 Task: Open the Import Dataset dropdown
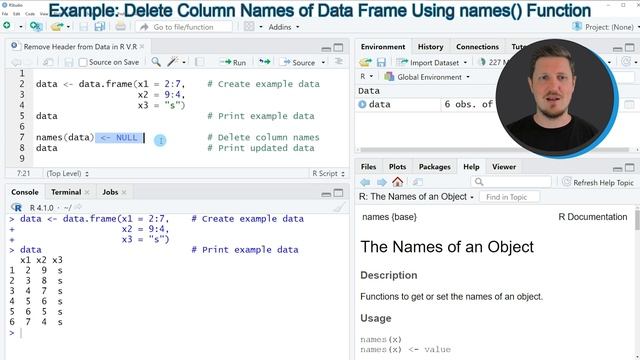click(x=432, y=62)
